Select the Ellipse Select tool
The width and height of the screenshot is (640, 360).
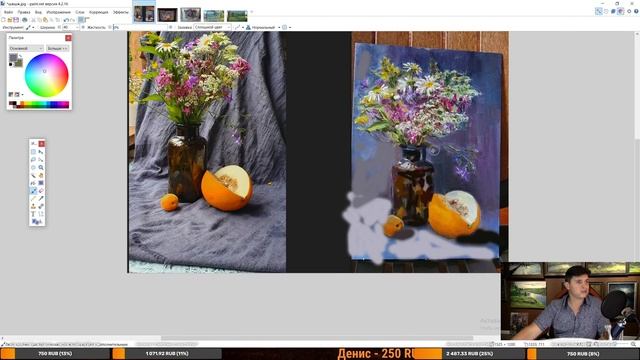click(x=33, y=167)
